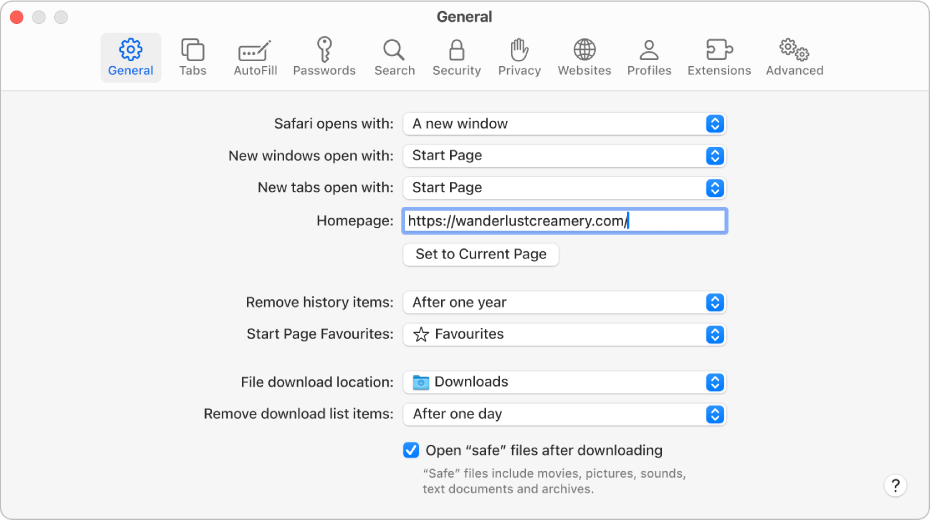Expand the Safari opens with dropdown
This screenshot has height=521, width=931.
click(564, 124)
